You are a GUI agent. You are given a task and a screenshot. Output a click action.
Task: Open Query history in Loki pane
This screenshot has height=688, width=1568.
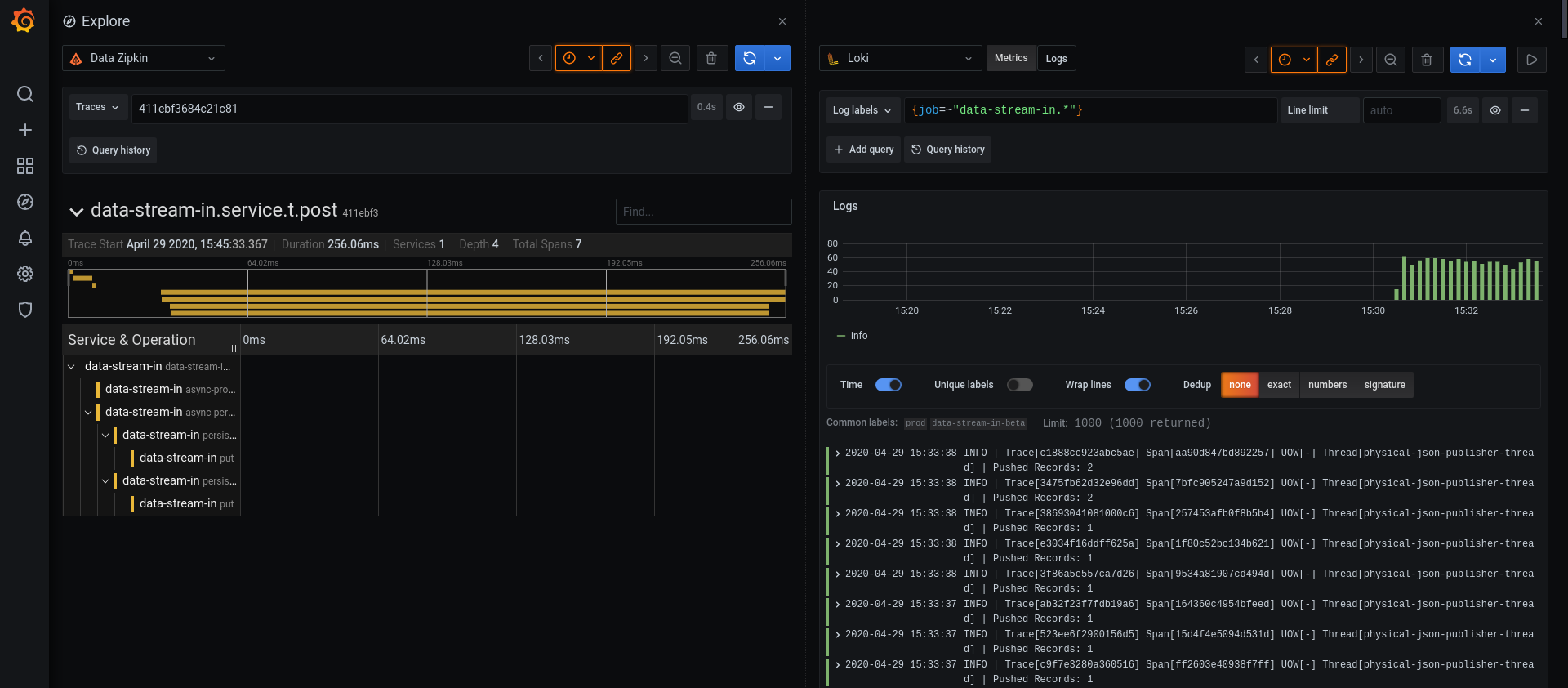(x=948, y=150)
